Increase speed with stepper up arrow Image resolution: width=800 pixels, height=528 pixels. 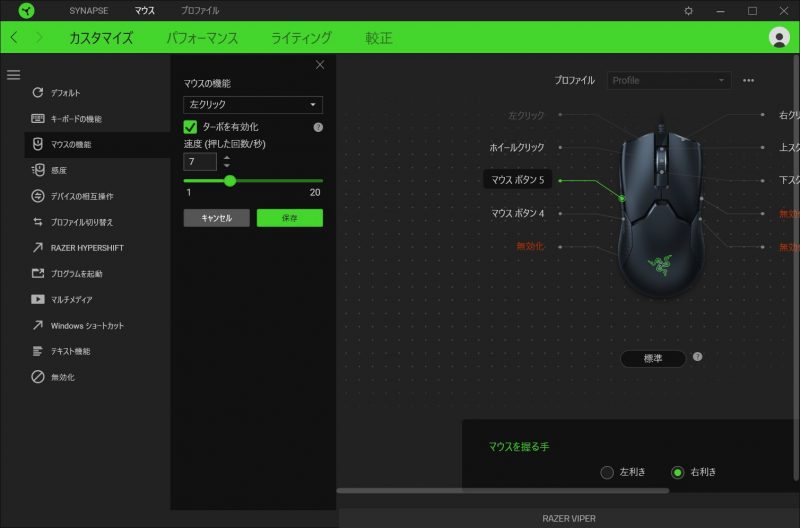[x=227, y=158]
